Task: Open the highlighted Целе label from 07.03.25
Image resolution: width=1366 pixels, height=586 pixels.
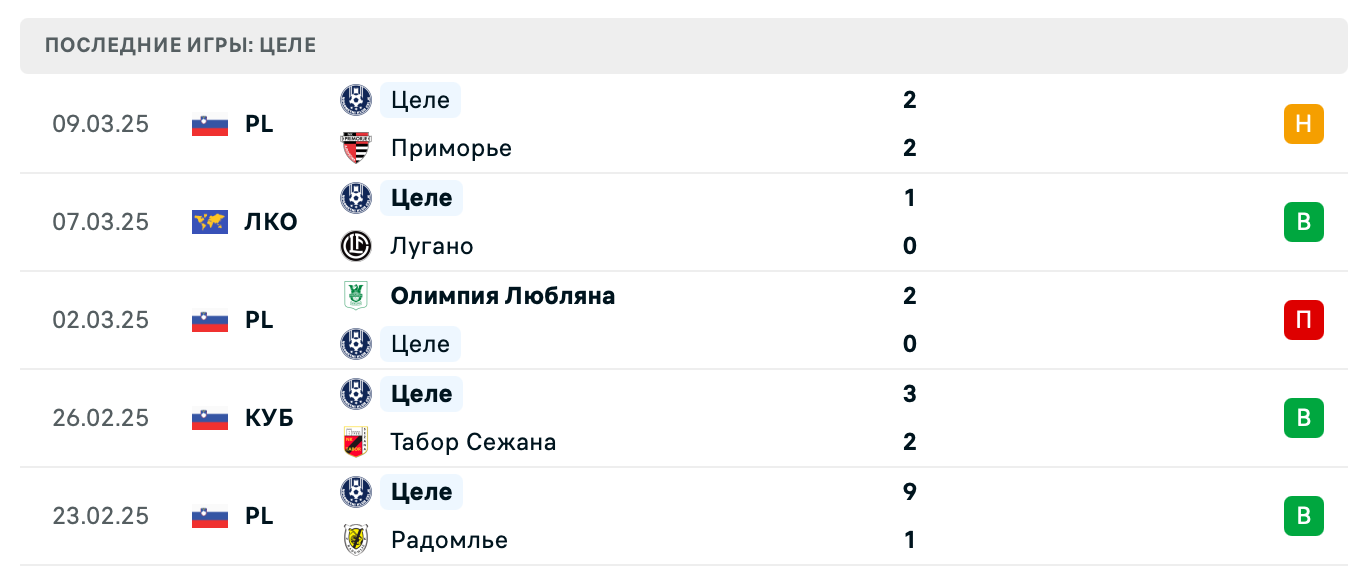Action: click(x=420, y=198)
